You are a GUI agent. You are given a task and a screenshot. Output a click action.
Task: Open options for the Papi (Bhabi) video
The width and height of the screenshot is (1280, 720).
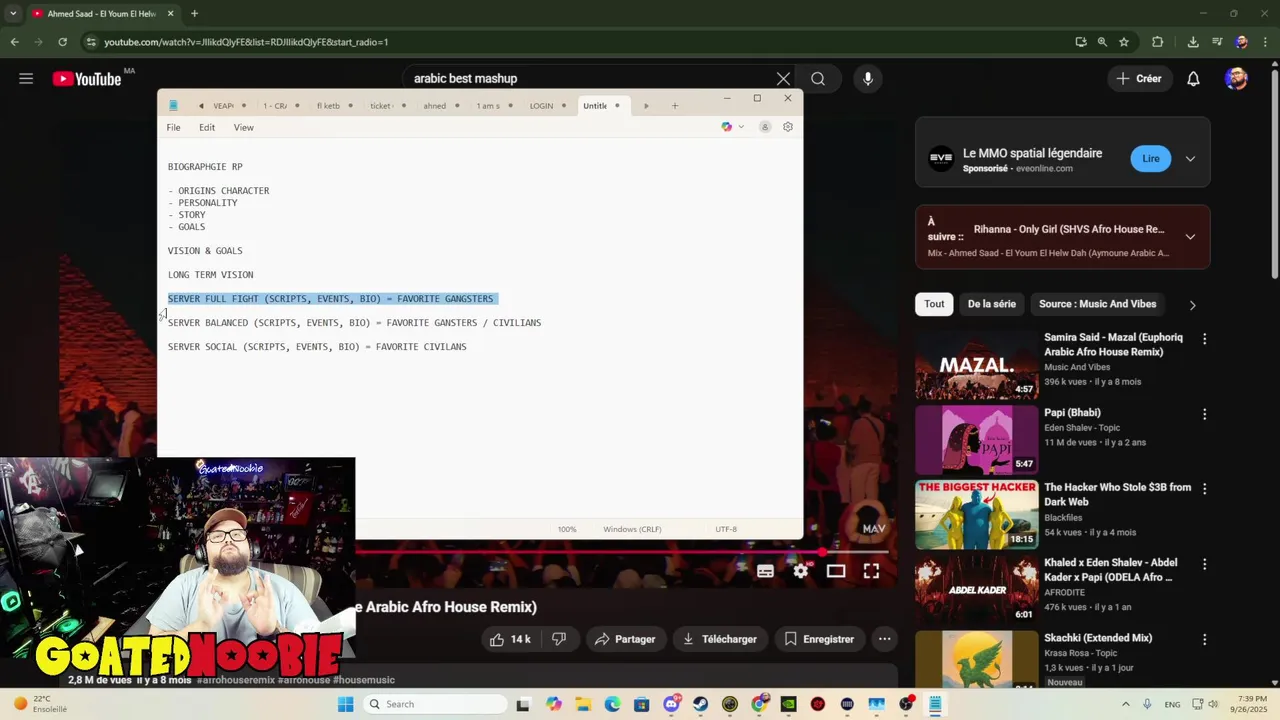pyautogui.click(x=1204, y=414)
